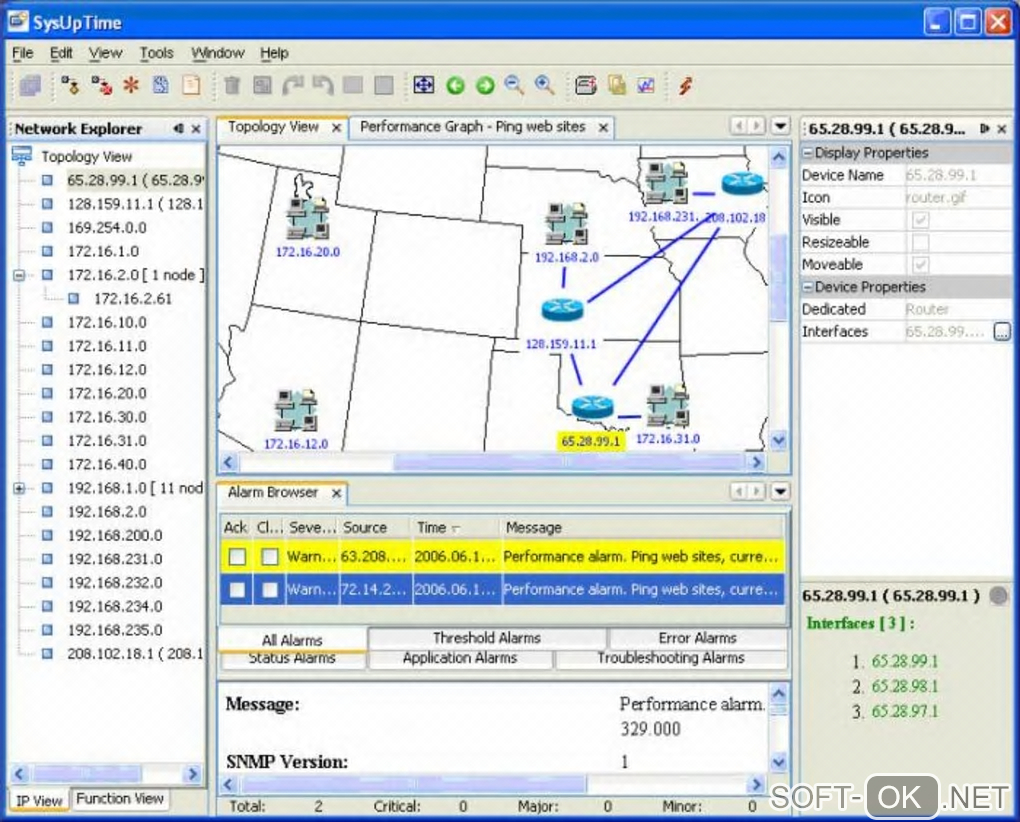Select tree item 192.168.200.0
1020x822 pixels.
[x=115, y=535]
